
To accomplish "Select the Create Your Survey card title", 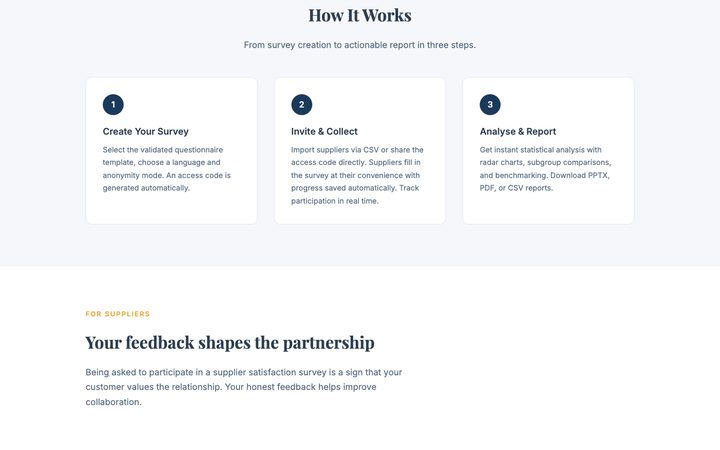I will pyautogui.click(x=146, y=132).
